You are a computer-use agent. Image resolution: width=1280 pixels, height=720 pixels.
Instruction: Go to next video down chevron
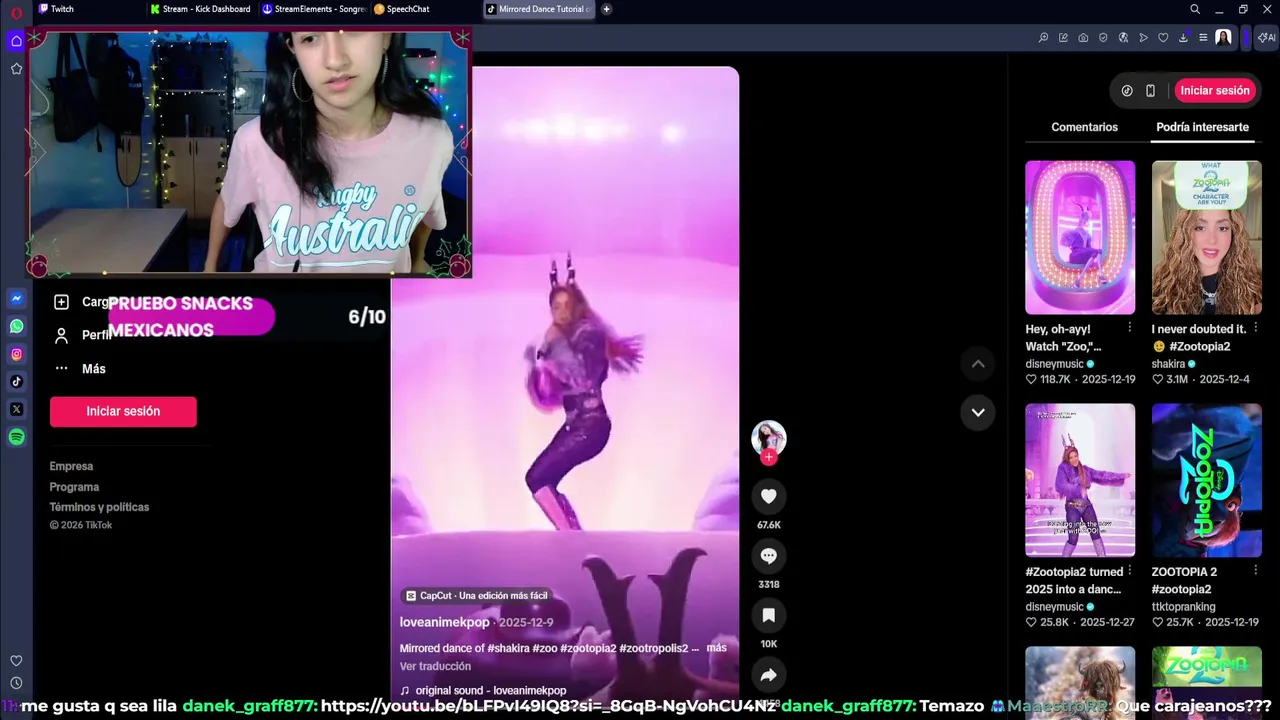(x=978, y=412)
